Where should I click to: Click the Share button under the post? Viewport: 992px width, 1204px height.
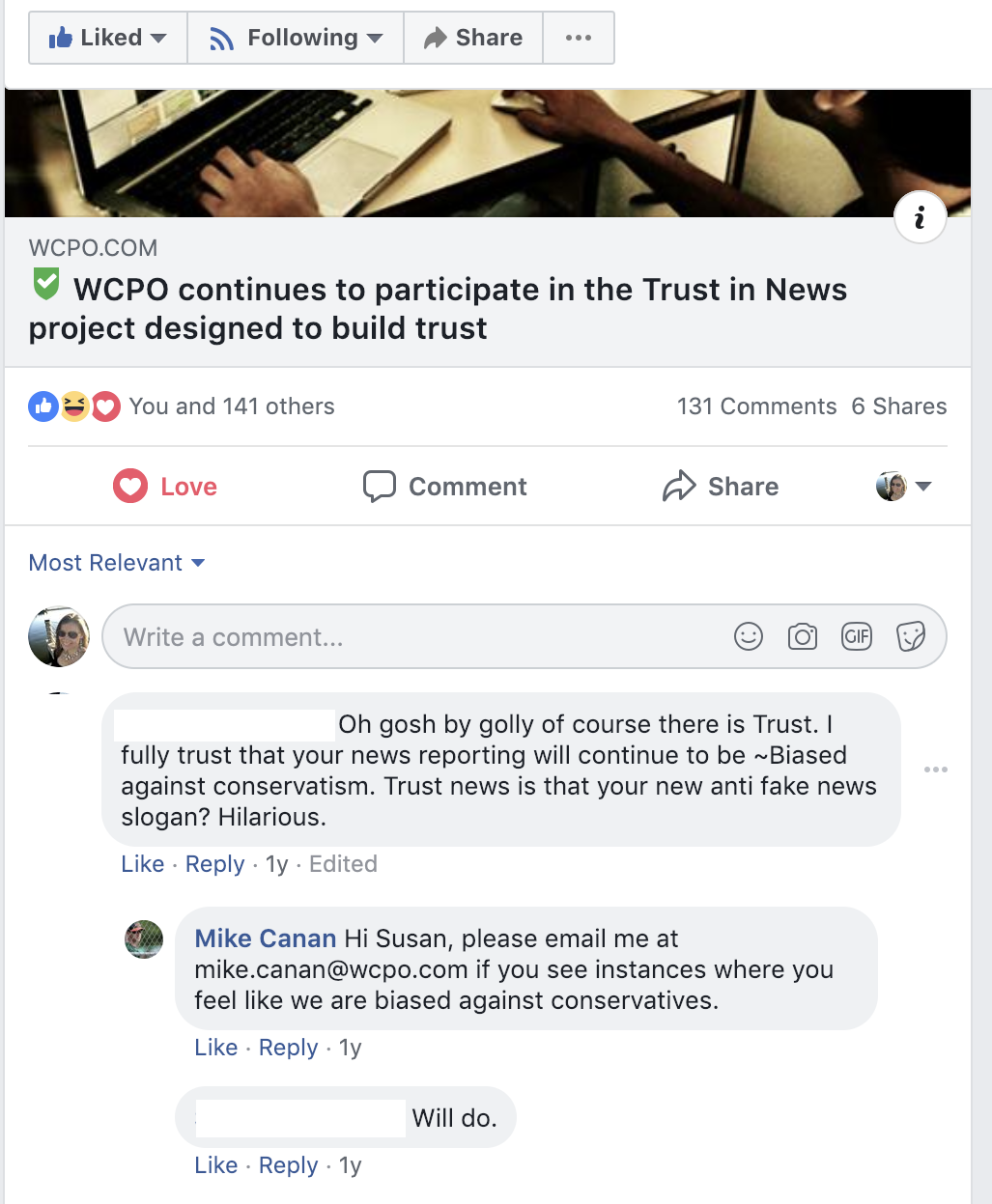(x=721, y=487)
